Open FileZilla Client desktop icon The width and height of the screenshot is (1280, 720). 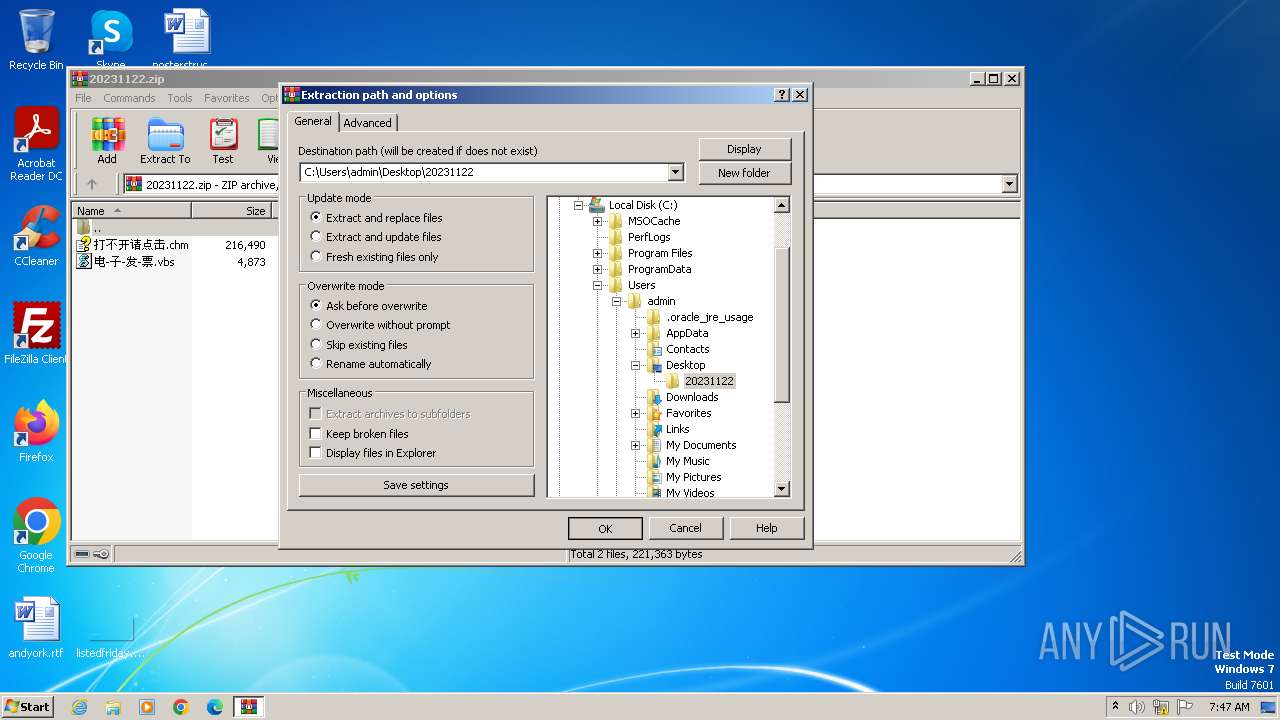(x=36, y=333)
